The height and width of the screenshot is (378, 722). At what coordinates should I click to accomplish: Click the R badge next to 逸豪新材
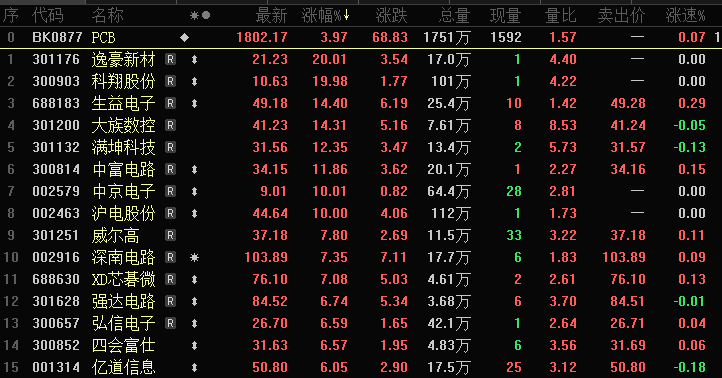pyautogui.click(x=170, y=59)
